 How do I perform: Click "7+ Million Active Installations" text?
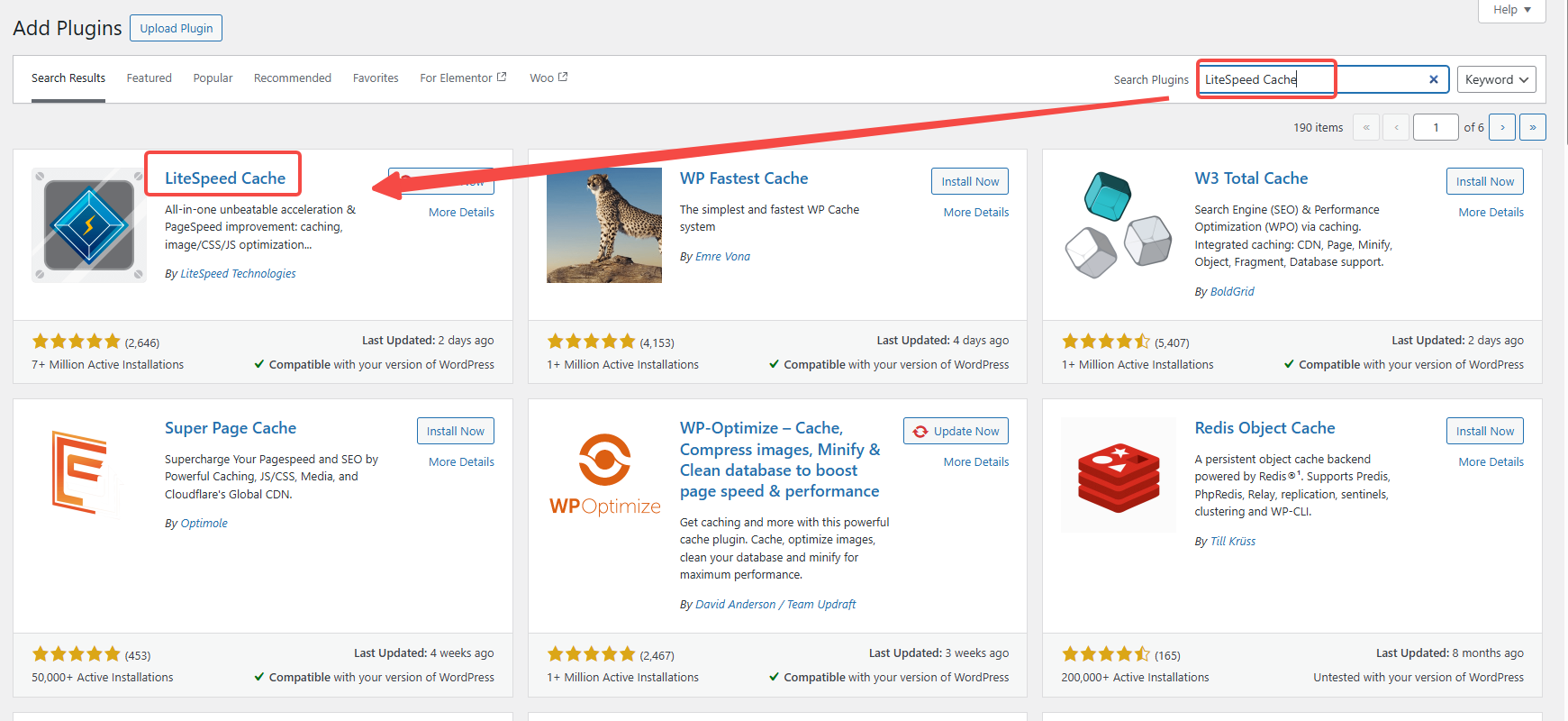[x=107, y=365]
